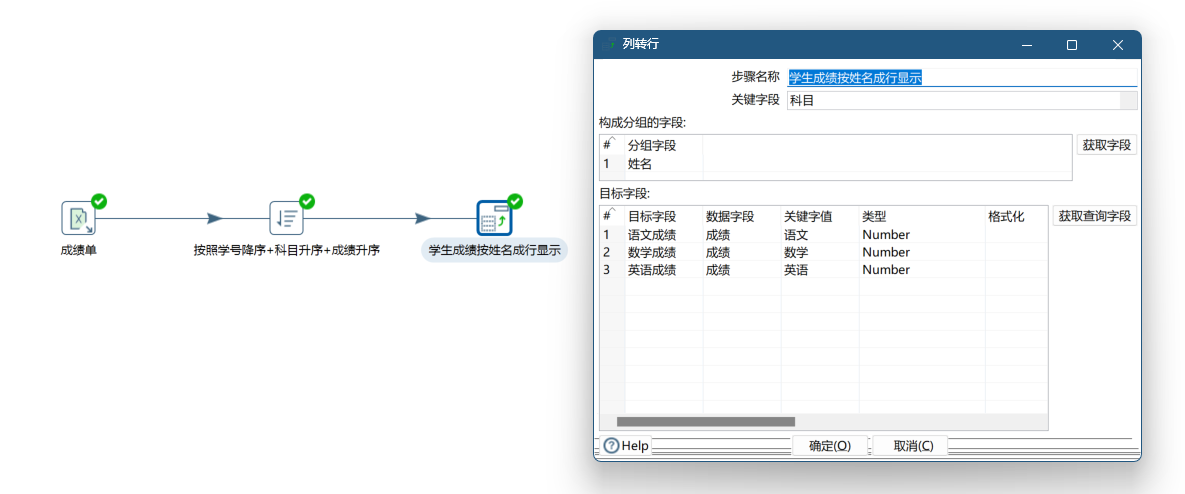Confirm with the 确定(O) button
This screenshot has width=1185, height=494.
tap(830, 446)
